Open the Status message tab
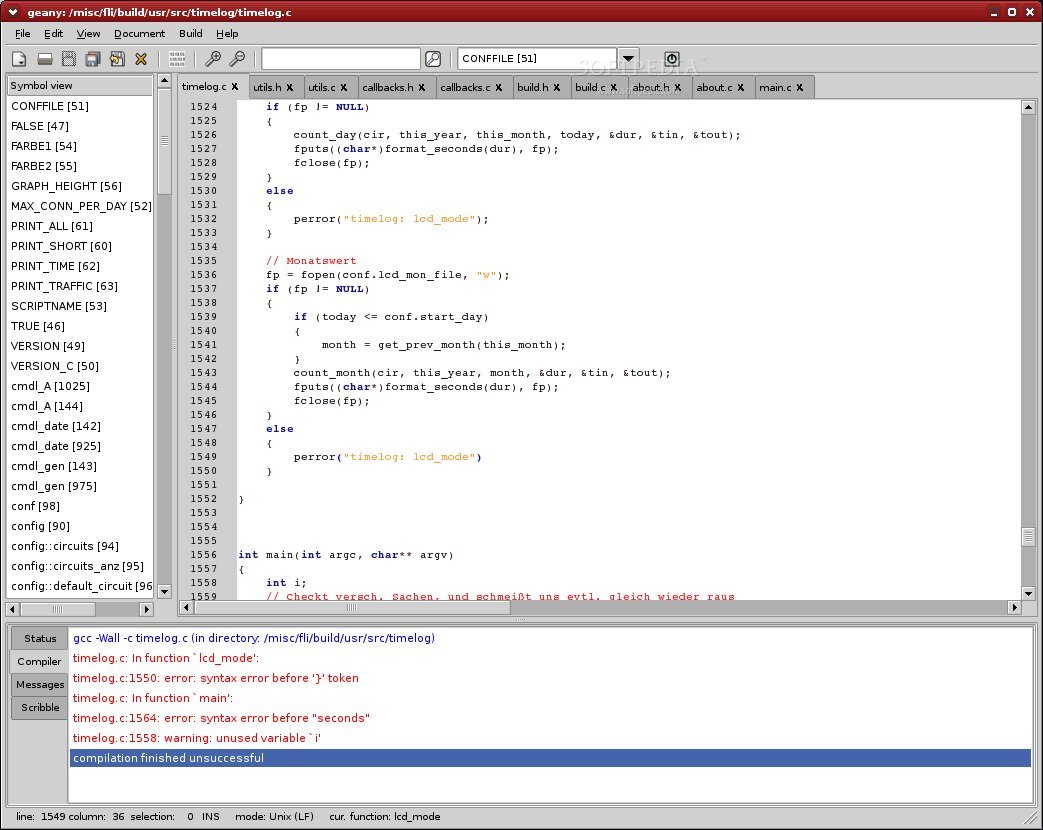 40,638
